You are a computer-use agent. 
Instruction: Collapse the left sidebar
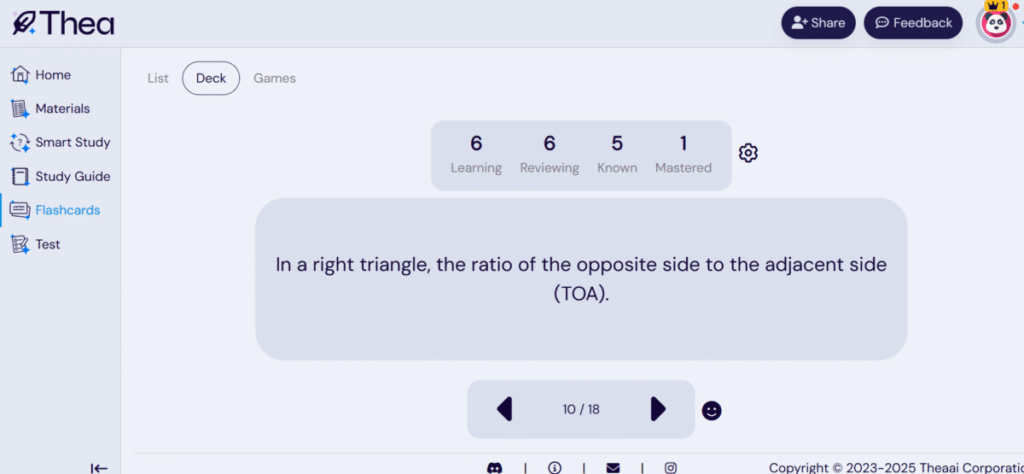(x=99, y=467)
